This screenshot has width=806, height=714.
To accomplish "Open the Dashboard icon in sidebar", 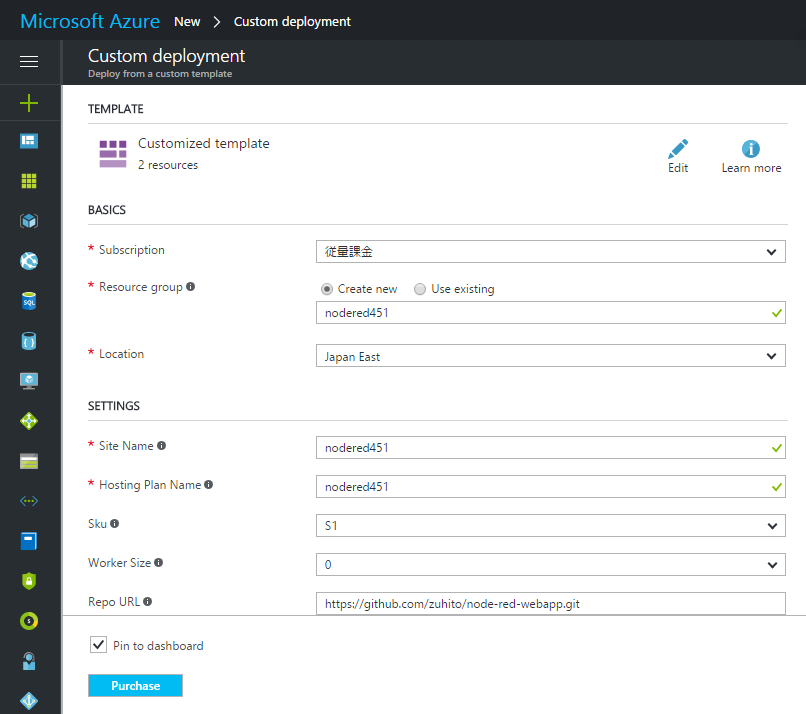I will (29, 140).
